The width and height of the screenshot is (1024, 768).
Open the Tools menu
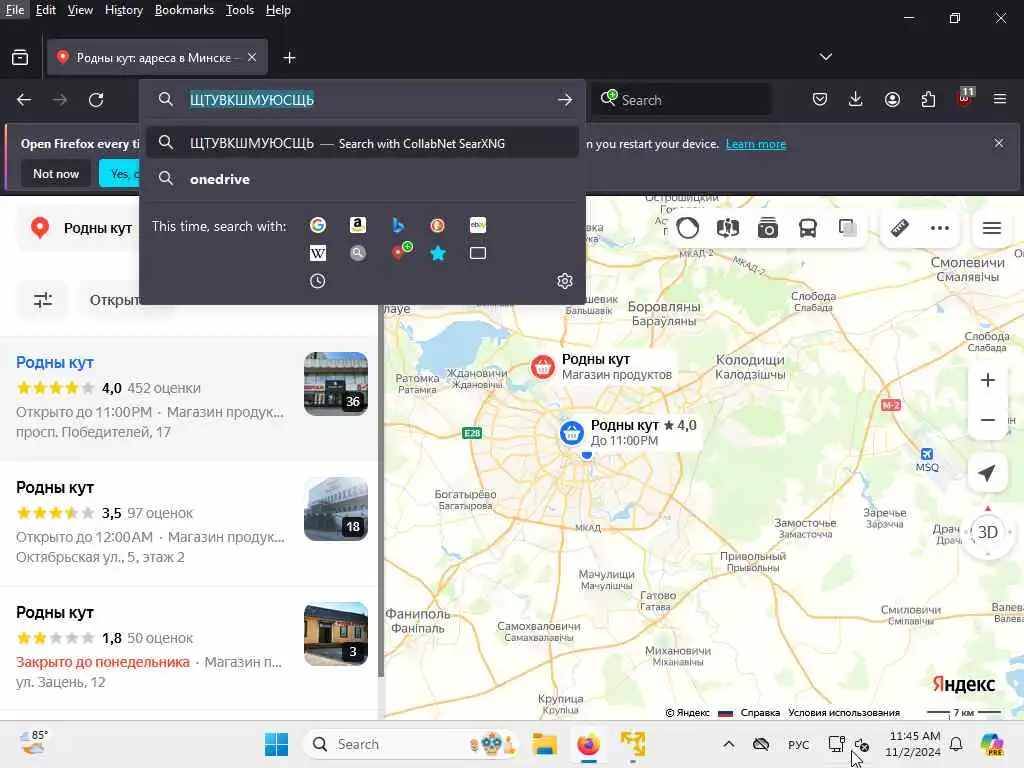[240, 10]
